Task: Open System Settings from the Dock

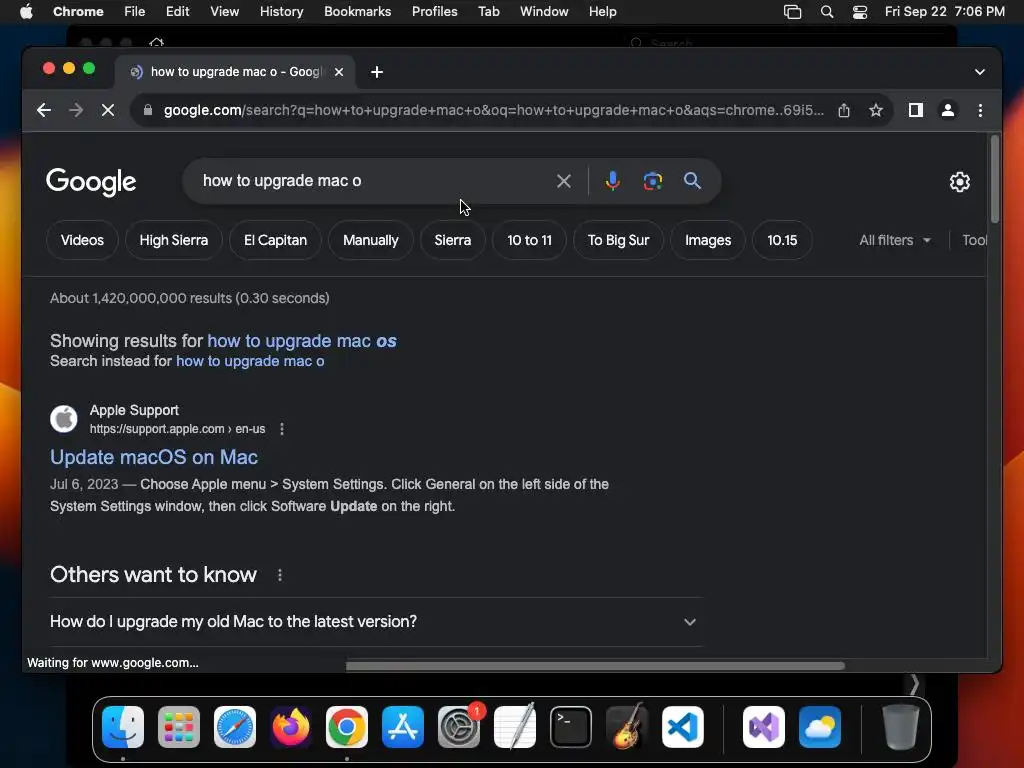Action: [458, 727]
